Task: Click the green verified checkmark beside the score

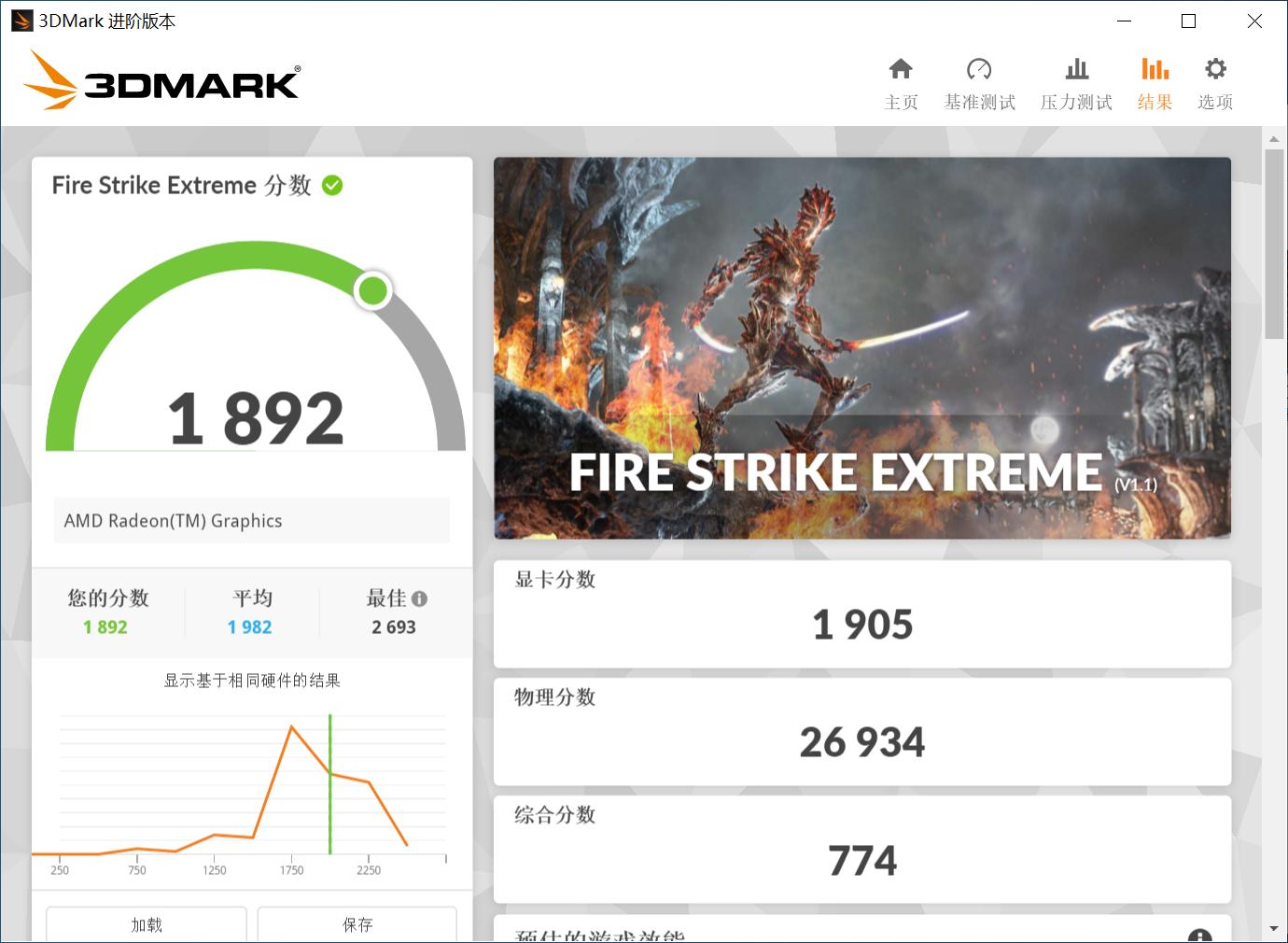Action: [333, 185]
